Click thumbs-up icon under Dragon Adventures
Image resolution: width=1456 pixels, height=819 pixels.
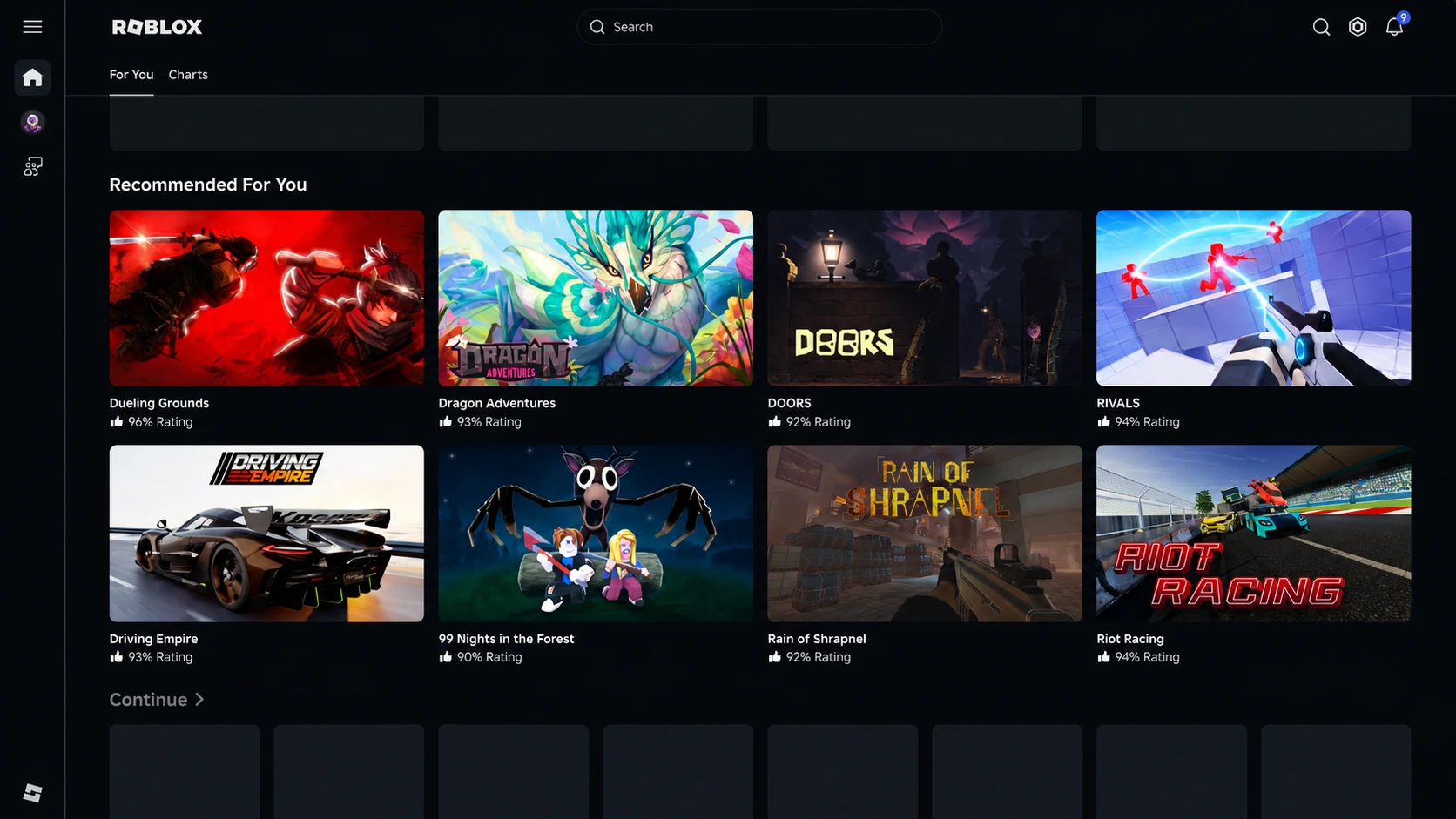pos(446,421)
